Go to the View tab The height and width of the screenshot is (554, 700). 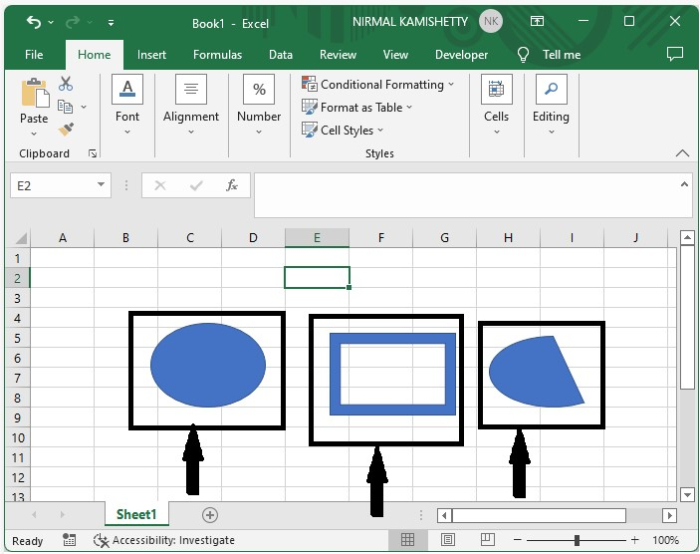pos(396,54)
